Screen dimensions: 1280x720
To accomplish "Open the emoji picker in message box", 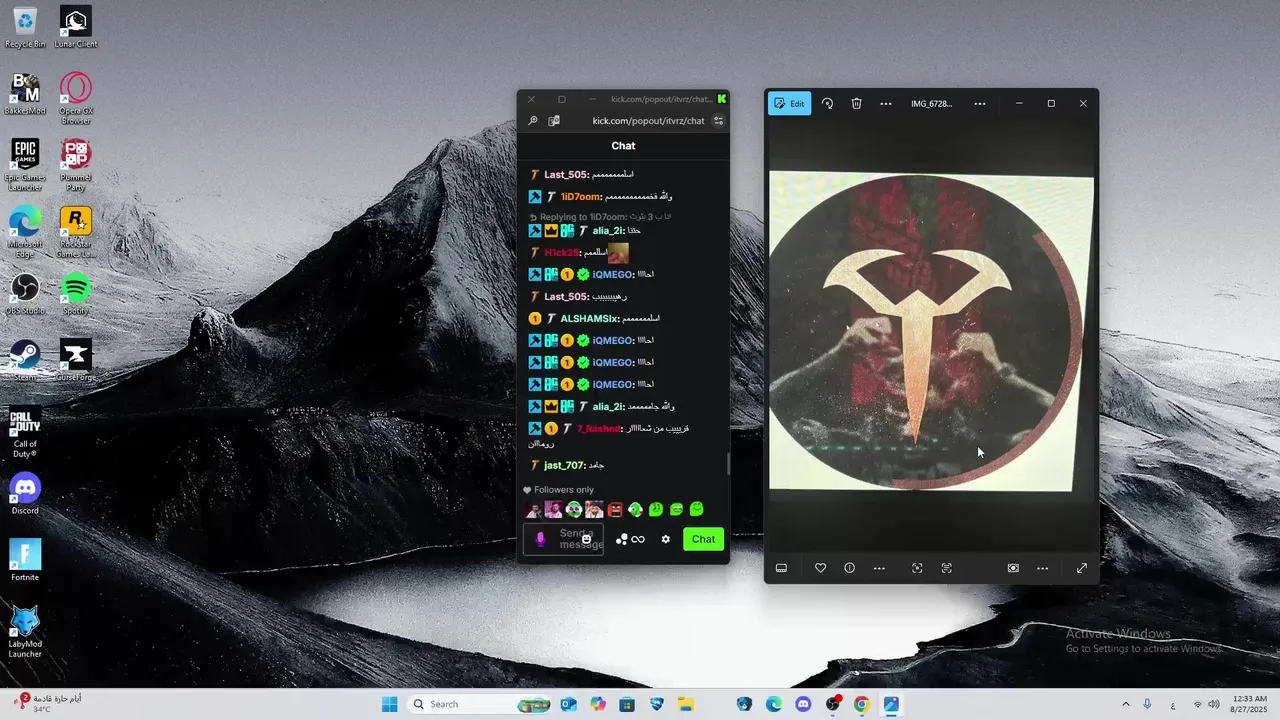I will [x=587, y=539].
